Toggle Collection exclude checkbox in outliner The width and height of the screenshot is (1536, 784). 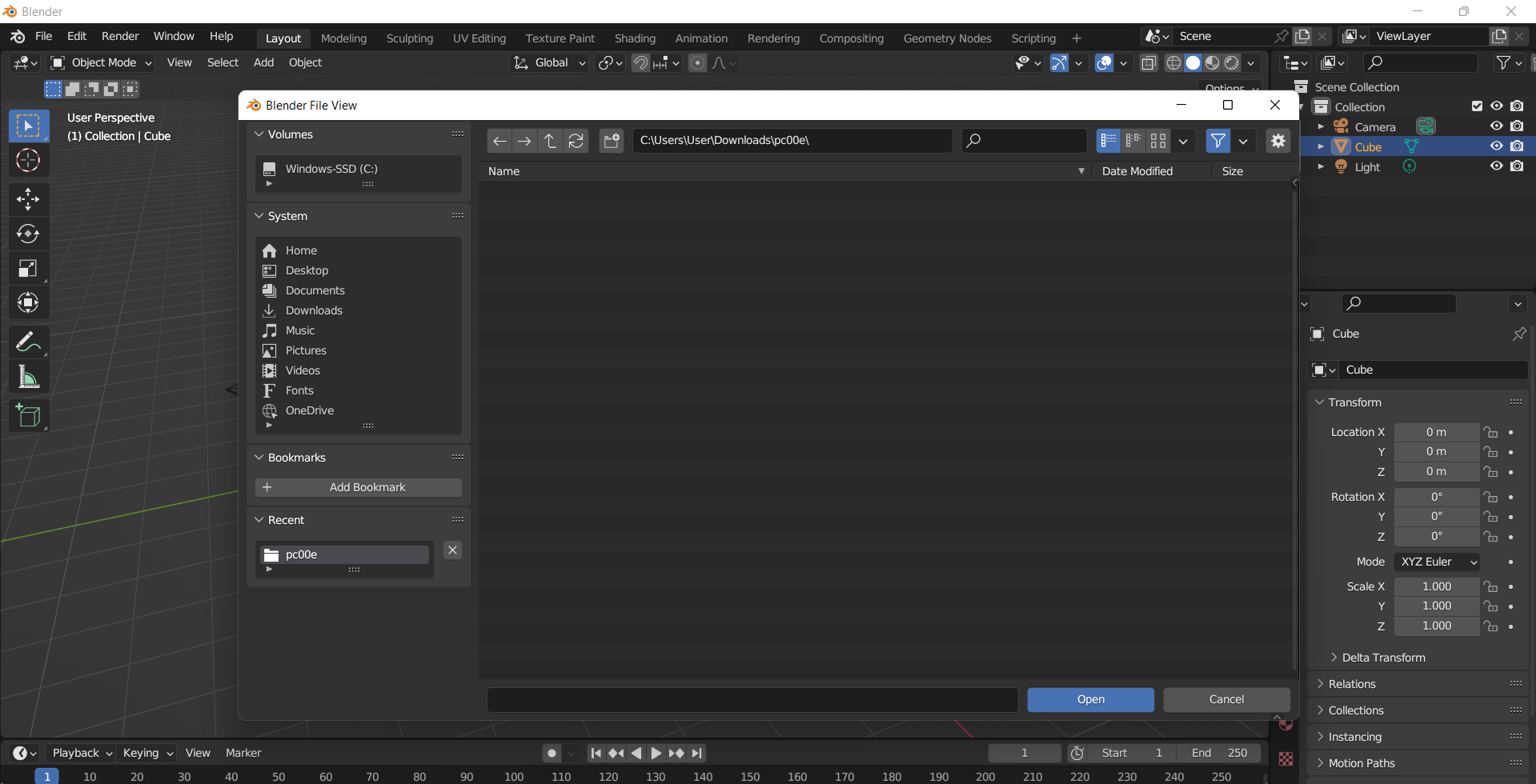pyautogui.click(x=1477, y=106)
